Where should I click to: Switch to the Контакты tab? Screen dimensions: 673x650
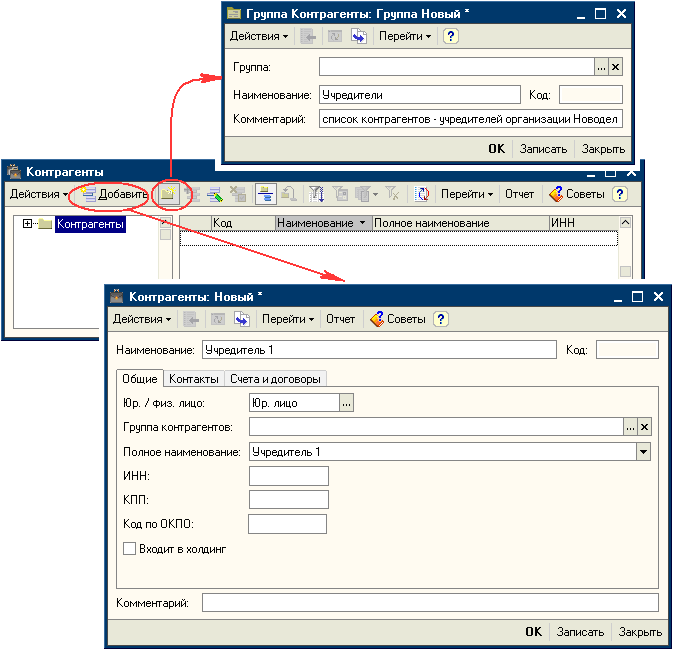coord(194,379)
